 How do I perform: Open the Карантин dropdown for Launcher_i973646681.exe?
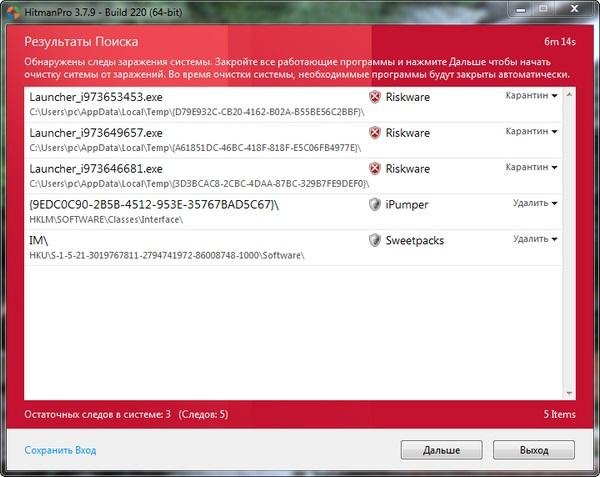click(x=531, y=167)
